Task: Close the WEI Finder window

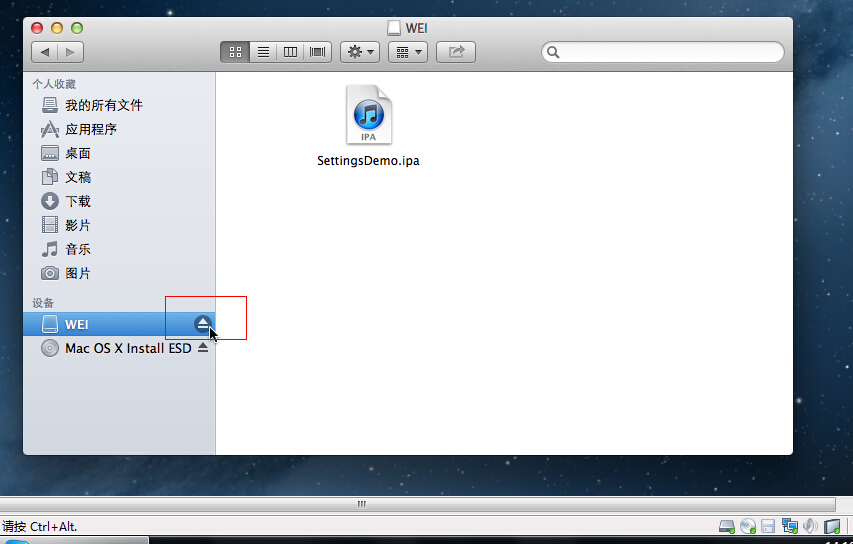Action: click(x=37, y=28)
